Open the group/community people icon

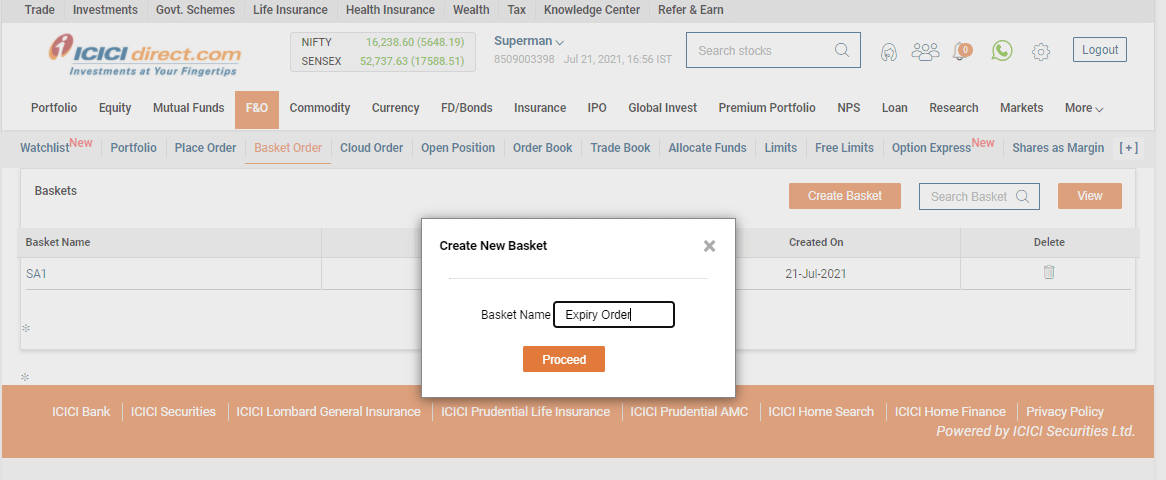tap(926, 51)
